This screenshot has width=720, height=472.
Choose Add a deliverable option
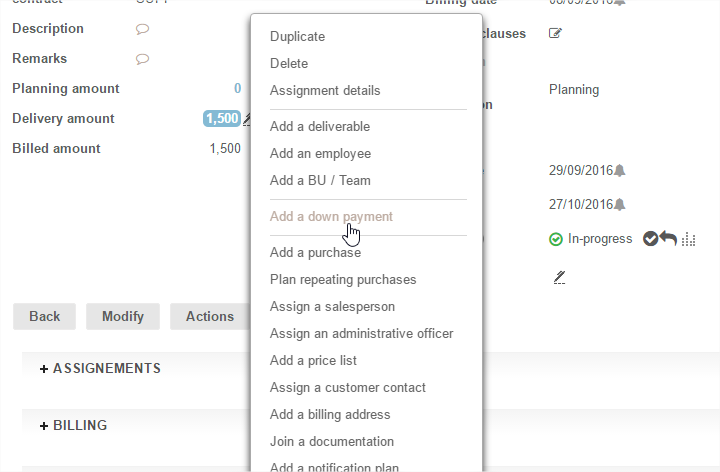tap(320, 126)
